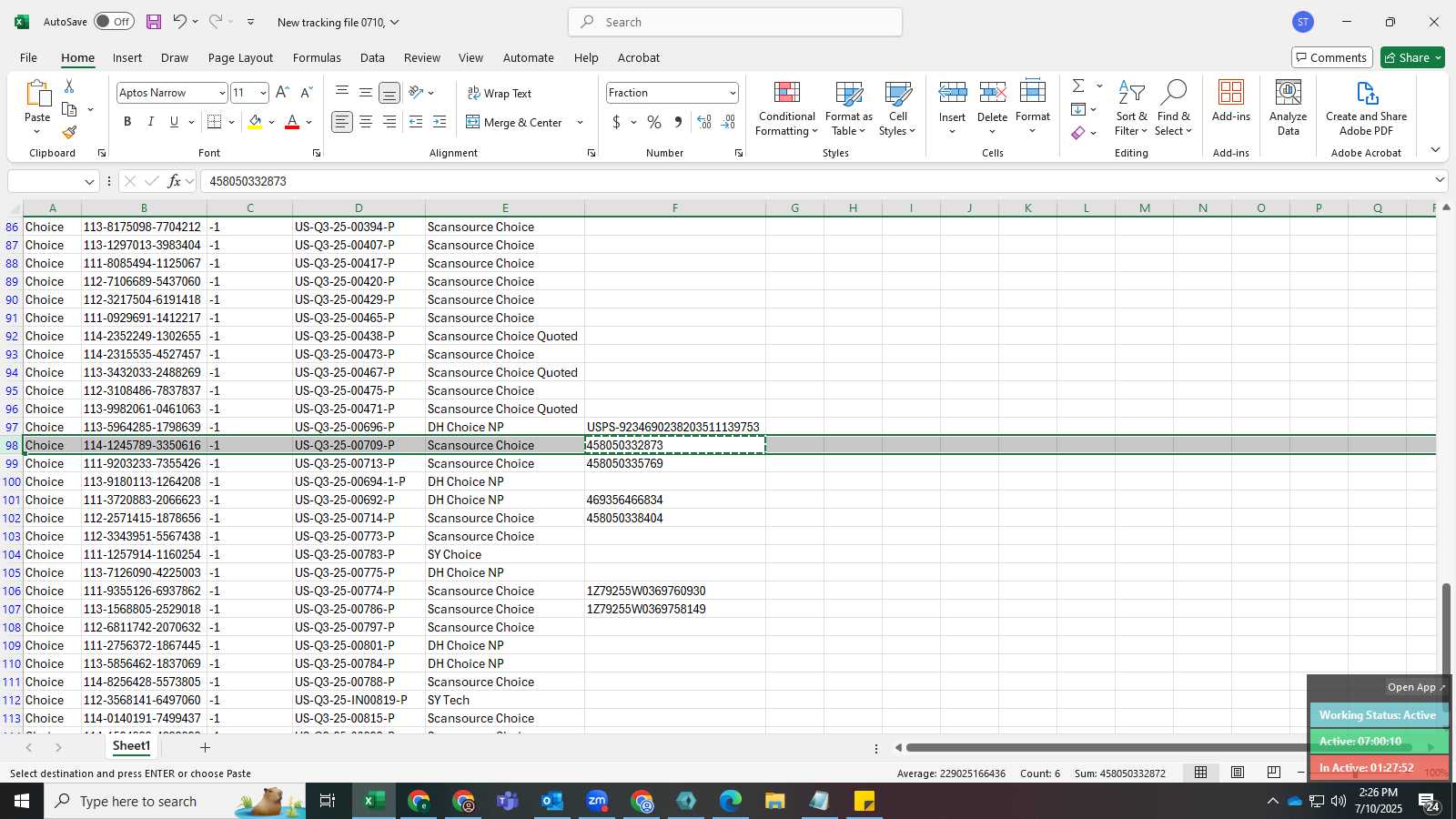Image resolution: width=1456 pixels, height=819 pixels.
Task: Click the Decrease Decimal icon
Action: click(x=728, y=122)
